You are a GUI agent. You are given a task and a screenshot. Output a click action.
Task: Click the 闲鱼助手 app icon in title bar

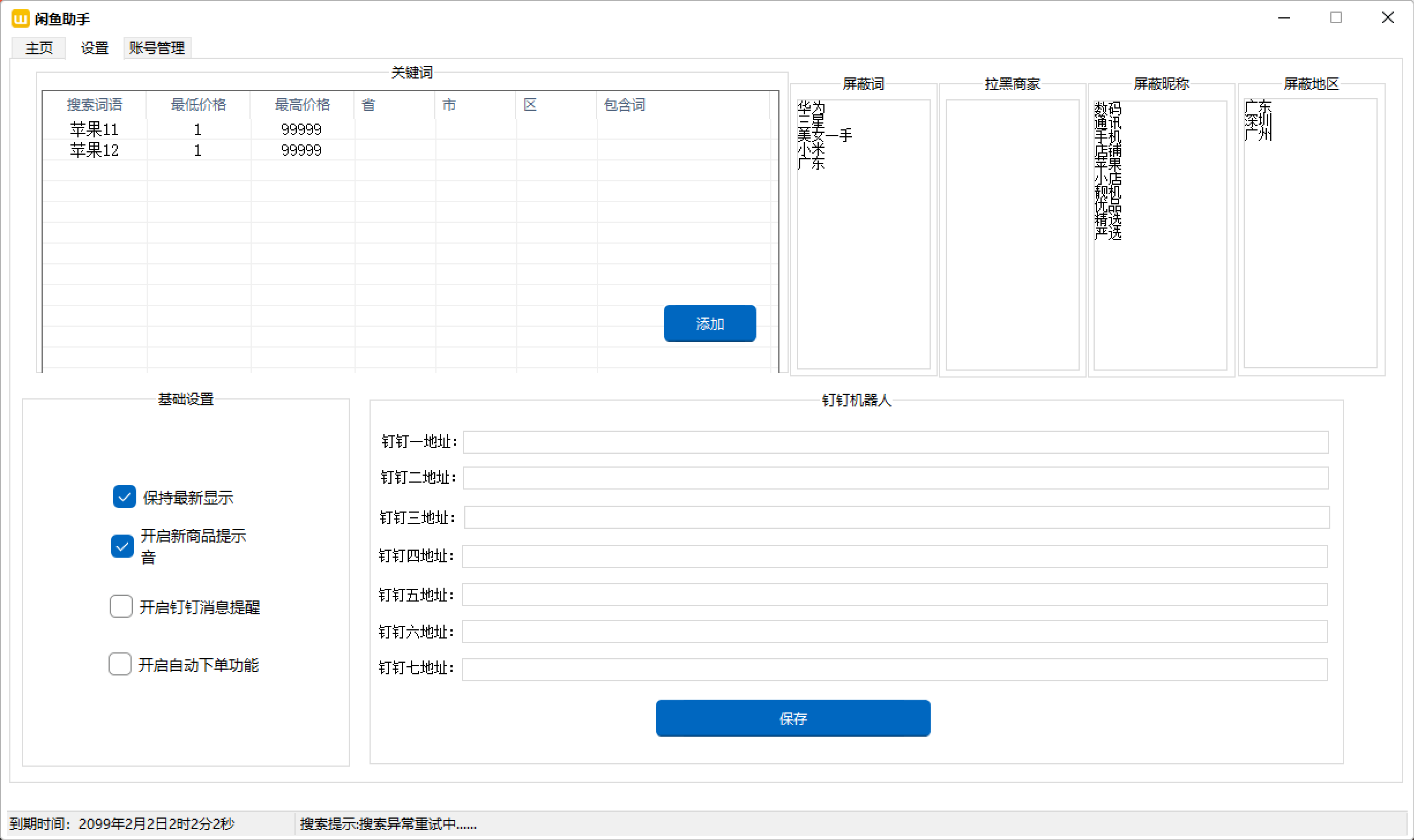pyautogui.click(x=20, y=18)
